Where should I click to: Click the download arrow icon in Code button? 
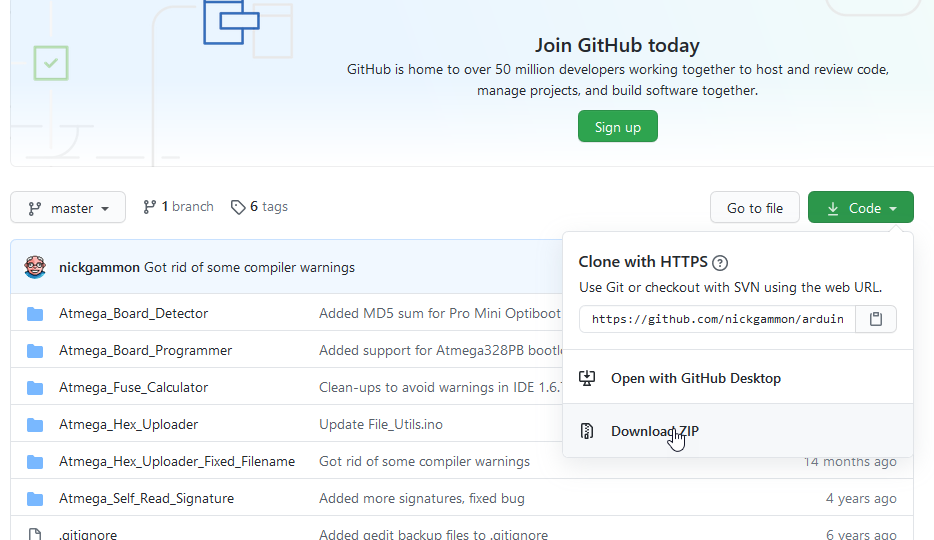pos(833,208)
